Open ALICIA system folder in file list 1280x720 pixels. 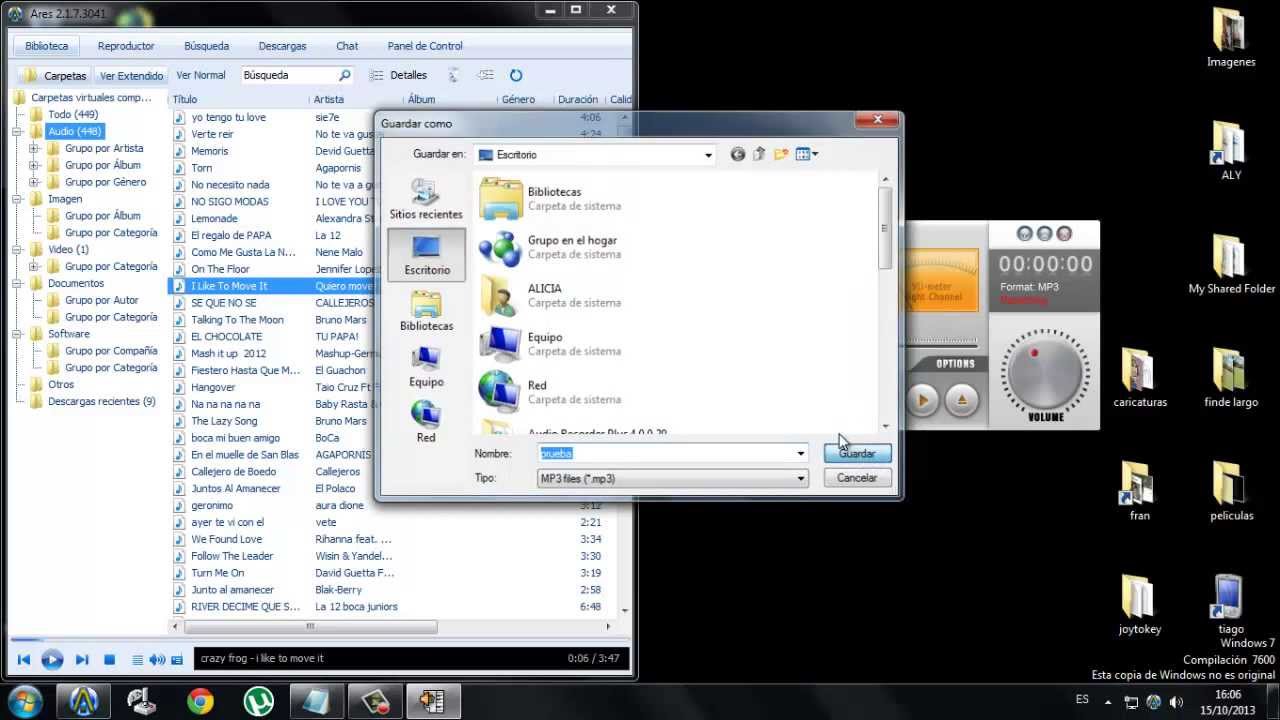550,295
